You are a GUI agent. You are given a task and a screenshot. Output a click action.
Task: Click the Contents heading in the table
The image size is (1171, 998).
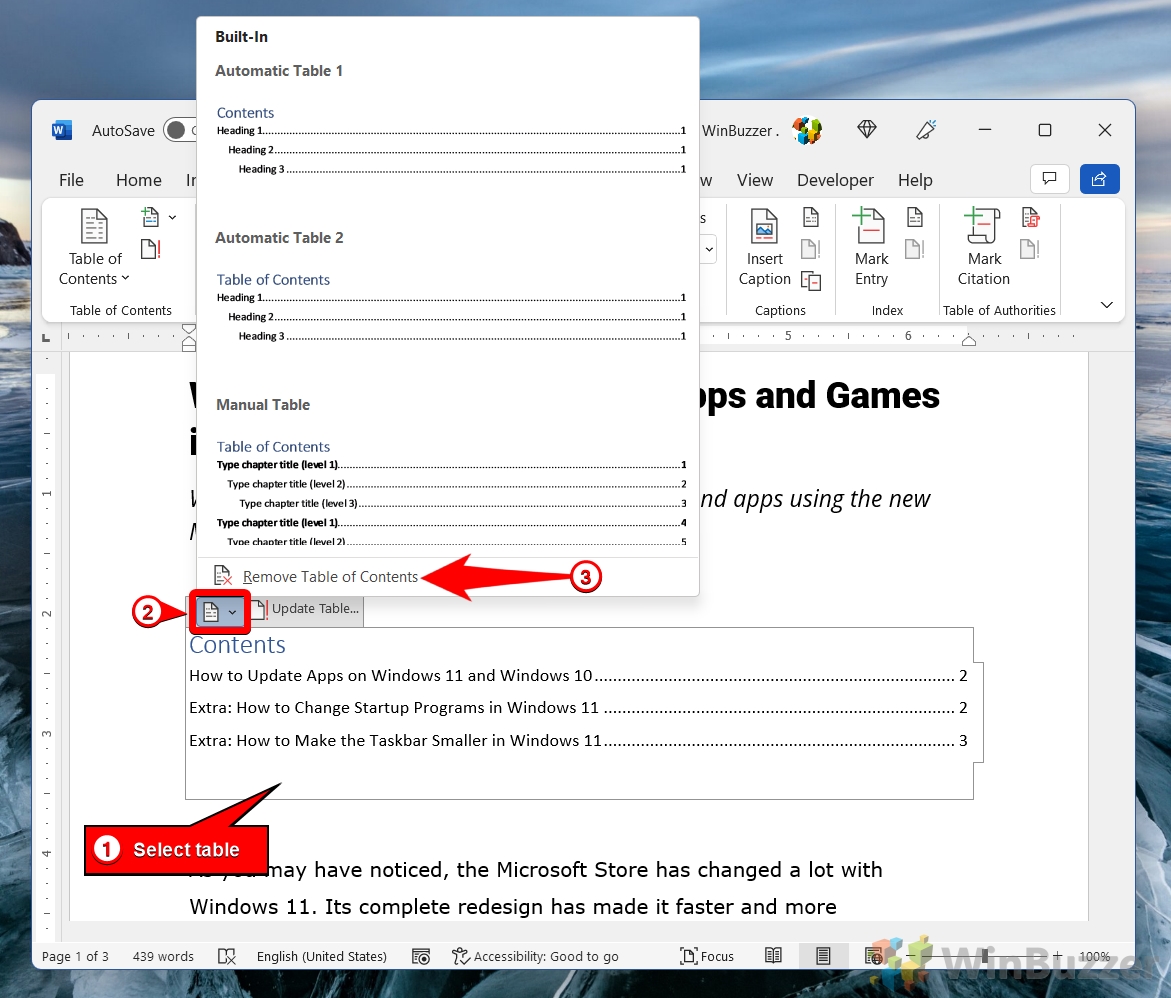point(237,645)
